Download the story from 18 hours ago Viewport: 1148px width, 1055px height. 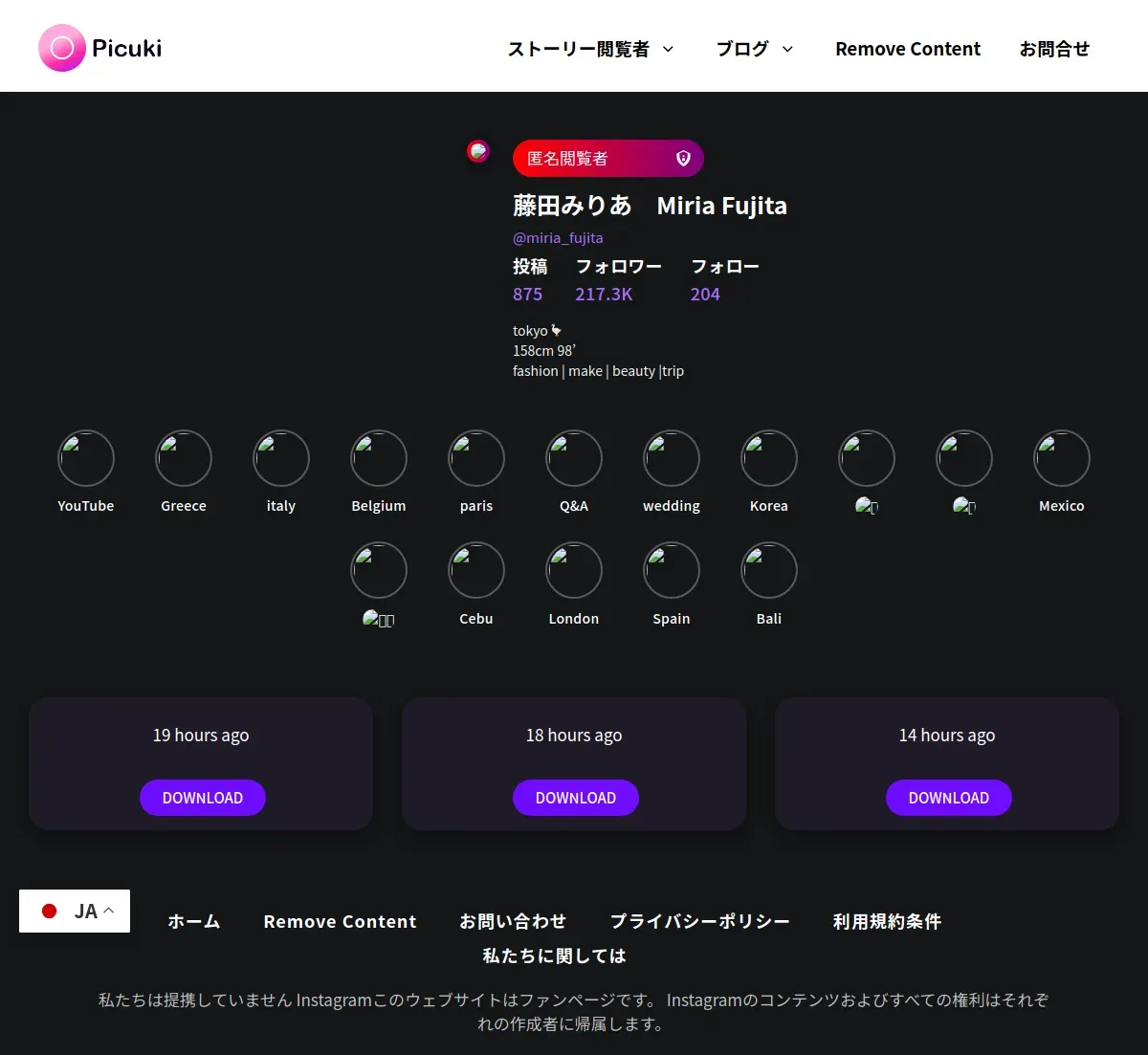[x=576, y=798]
